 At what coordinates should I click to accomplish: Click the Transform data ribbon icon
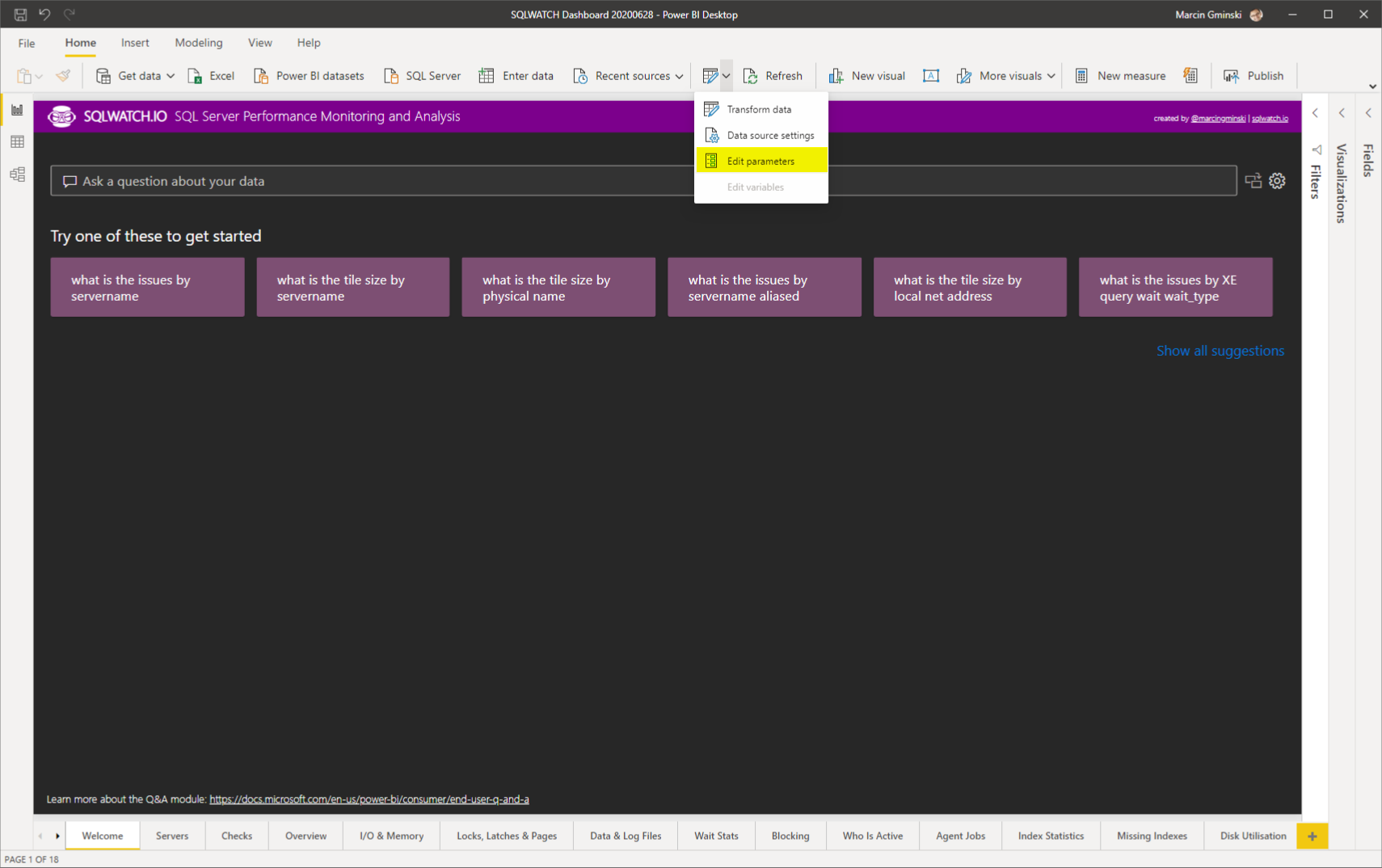click(710, 76)
